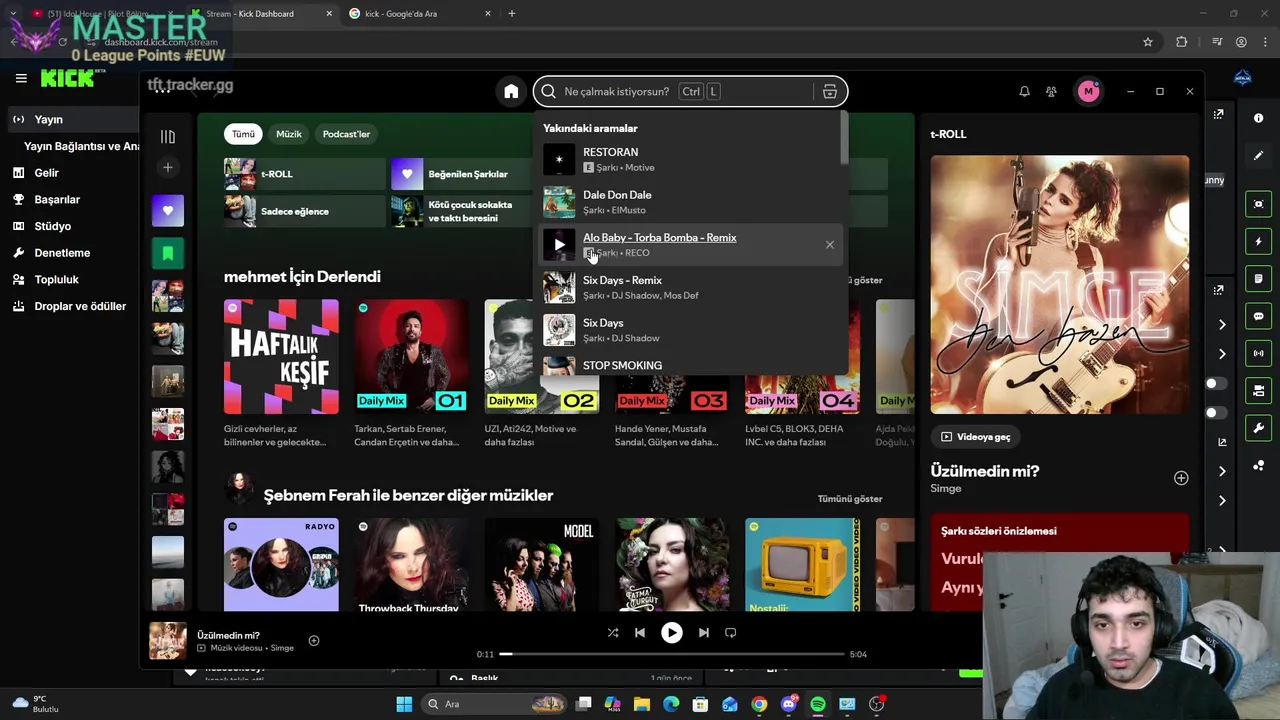Open STOP SMOKING recent search
1280x720 pixels.
690,365
